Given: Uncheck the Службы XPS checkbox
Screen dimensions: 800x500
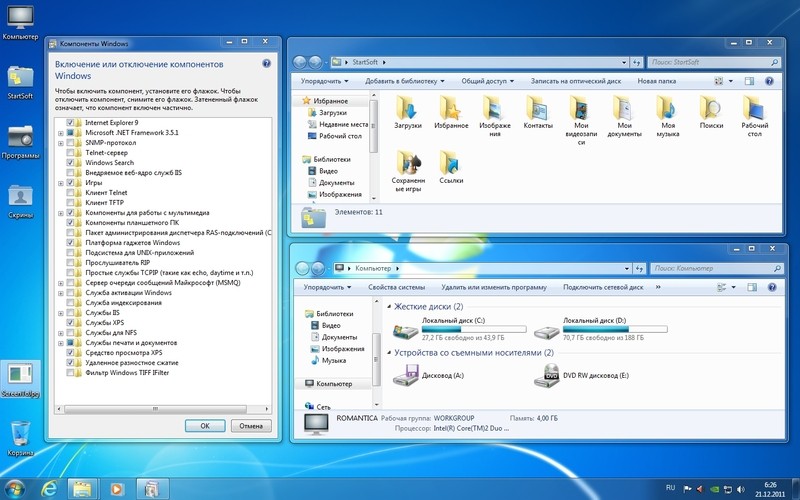Looking at the screenshot, I should (x=70, y=323).
